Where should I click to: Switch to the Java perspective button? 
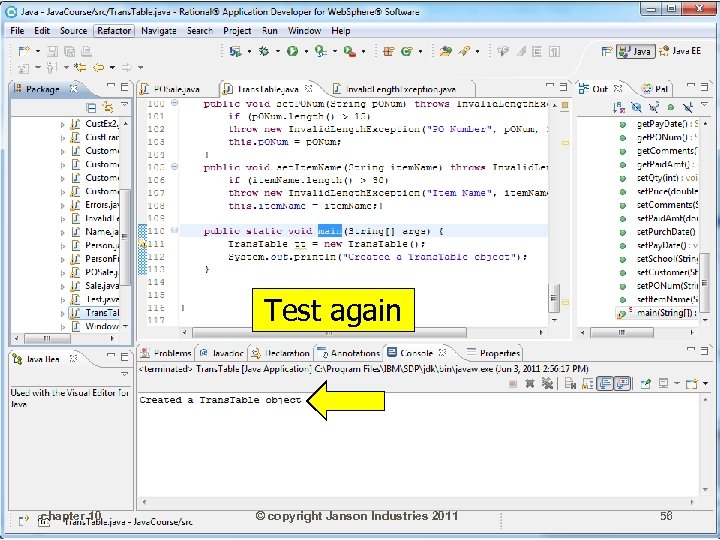[x=635, y=51]
